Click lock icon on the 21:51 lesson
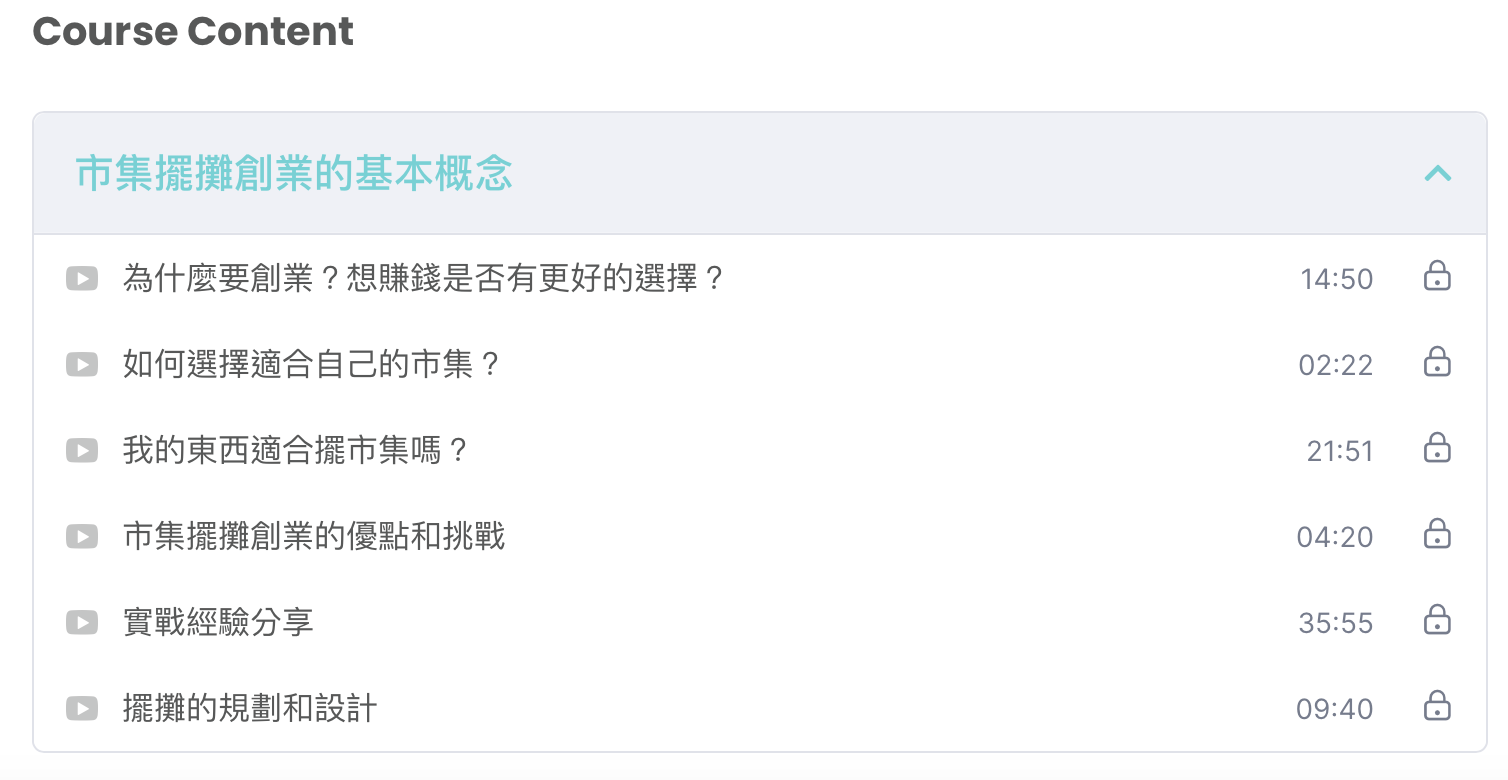 click(x=1437, y=448)
